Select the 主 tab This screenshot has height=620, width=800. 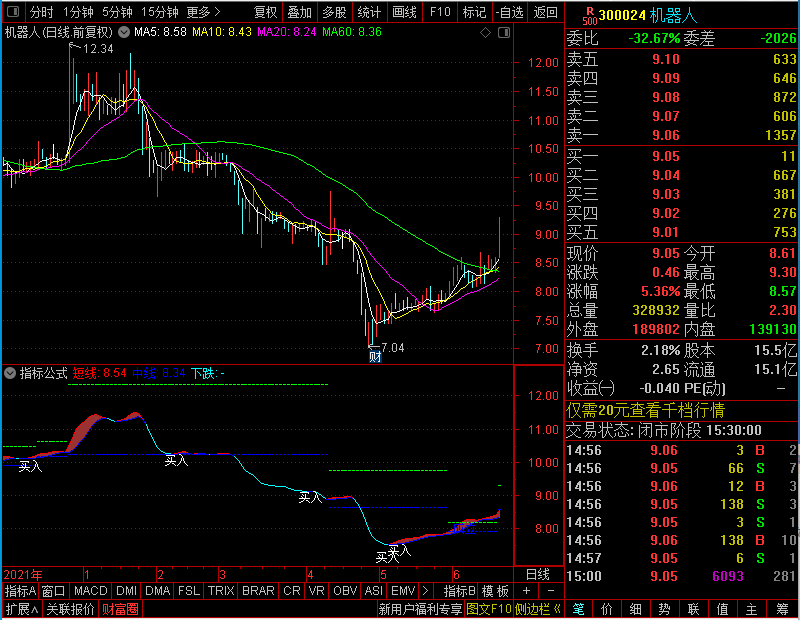point(752,609)
